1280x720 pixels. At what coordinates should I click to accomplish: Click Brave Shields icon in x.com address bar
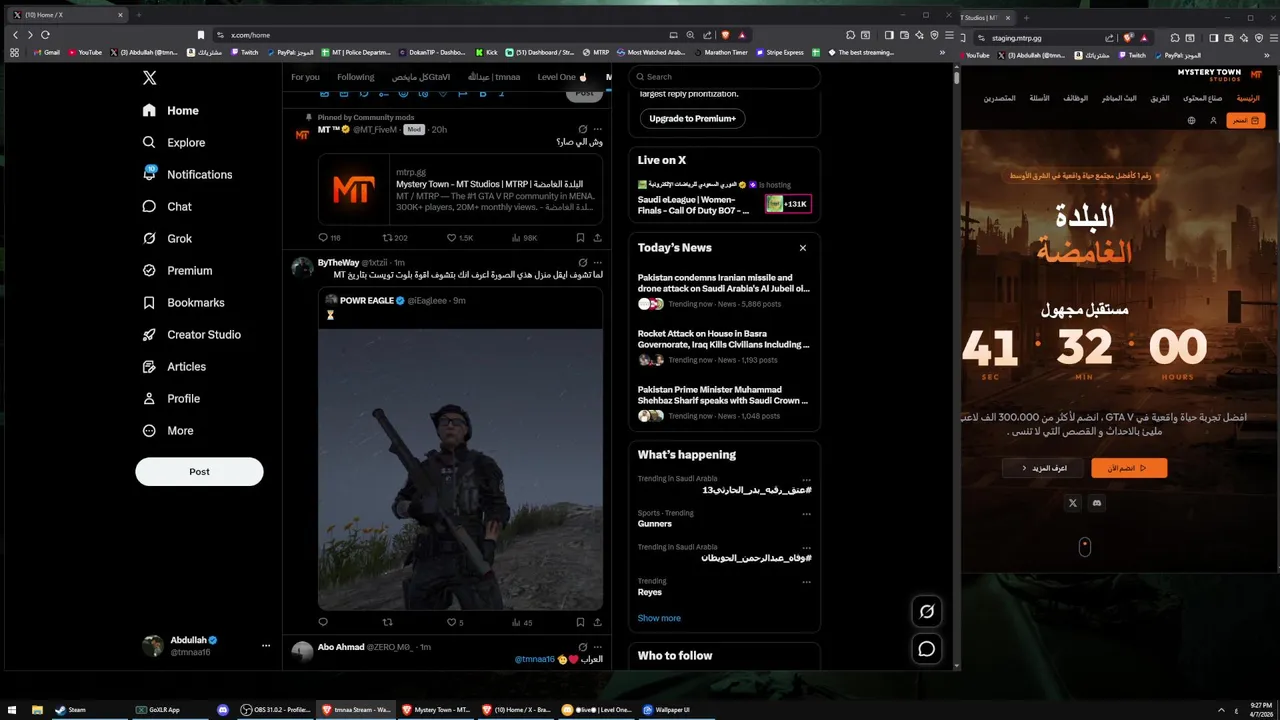pyautogui.click(x=725, y=35)
